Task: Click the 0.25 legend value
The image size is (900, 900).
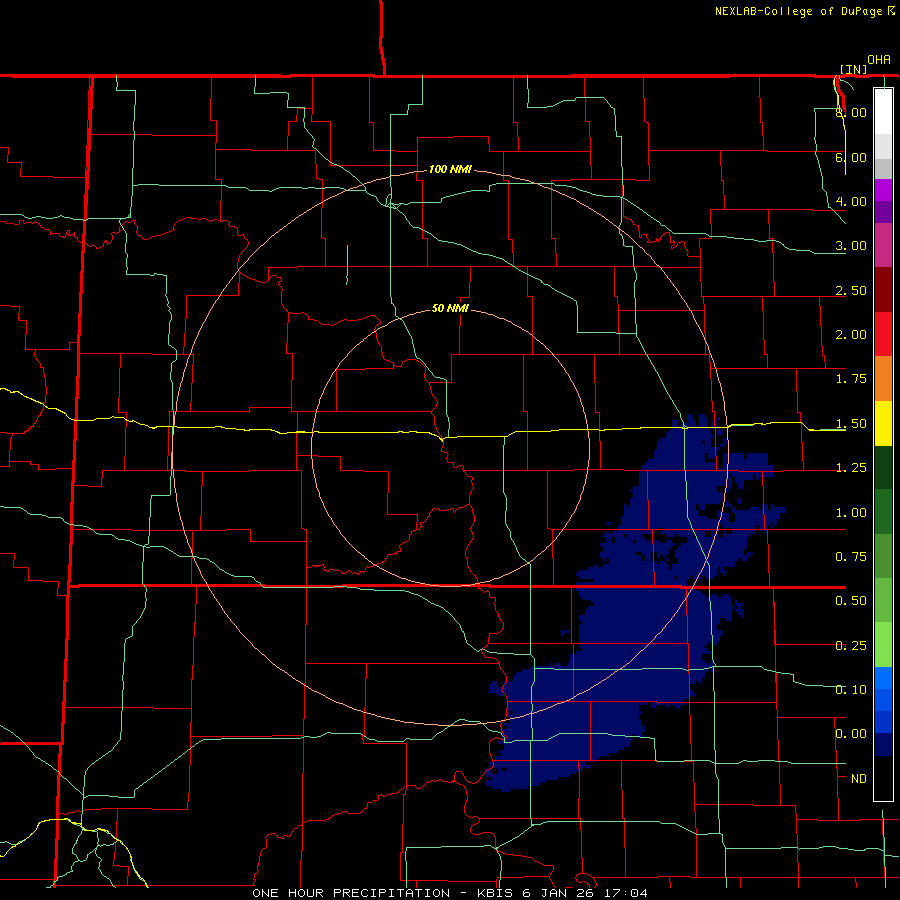Action: pyautogui.click(x=851, y=646)
